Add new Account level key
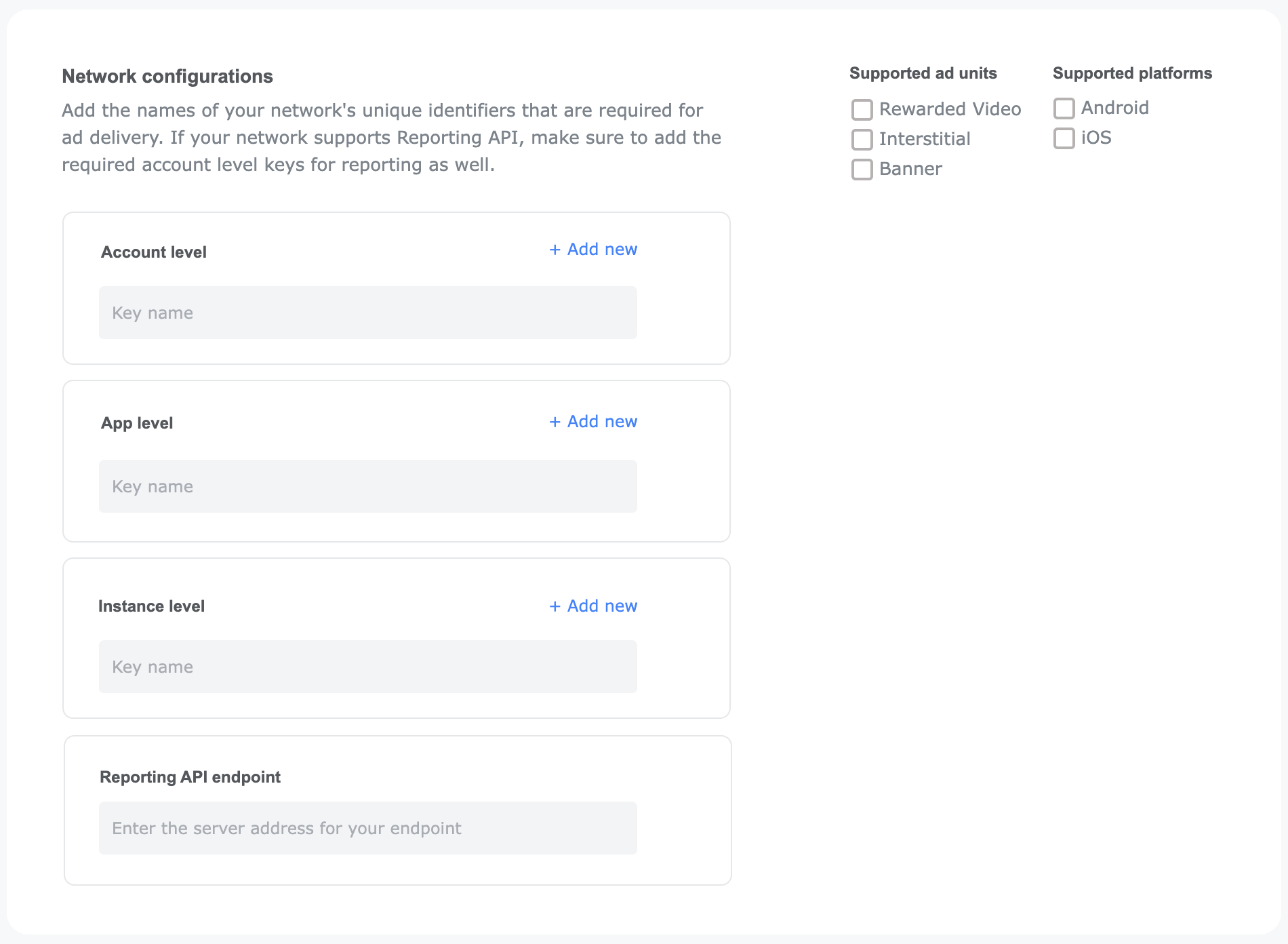 click(592, 249)
